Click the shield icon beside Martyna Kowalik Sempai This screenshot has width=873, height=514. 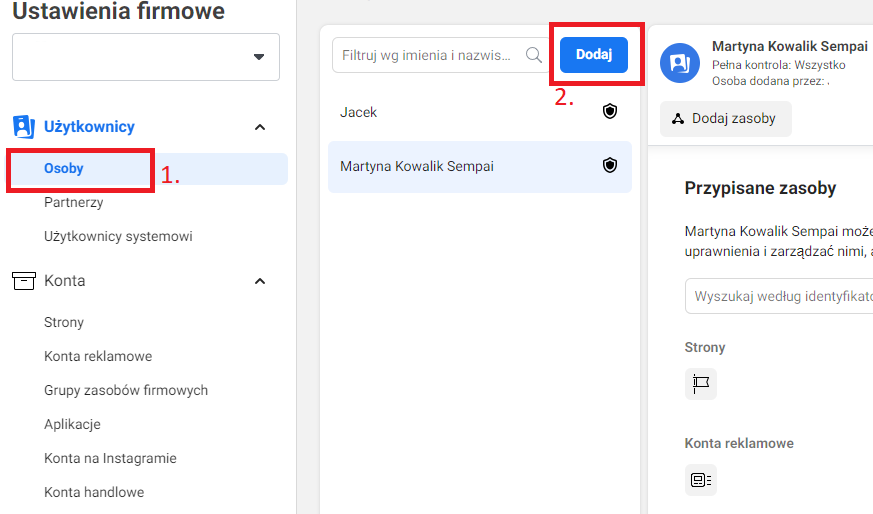click(x=610, y=165)
